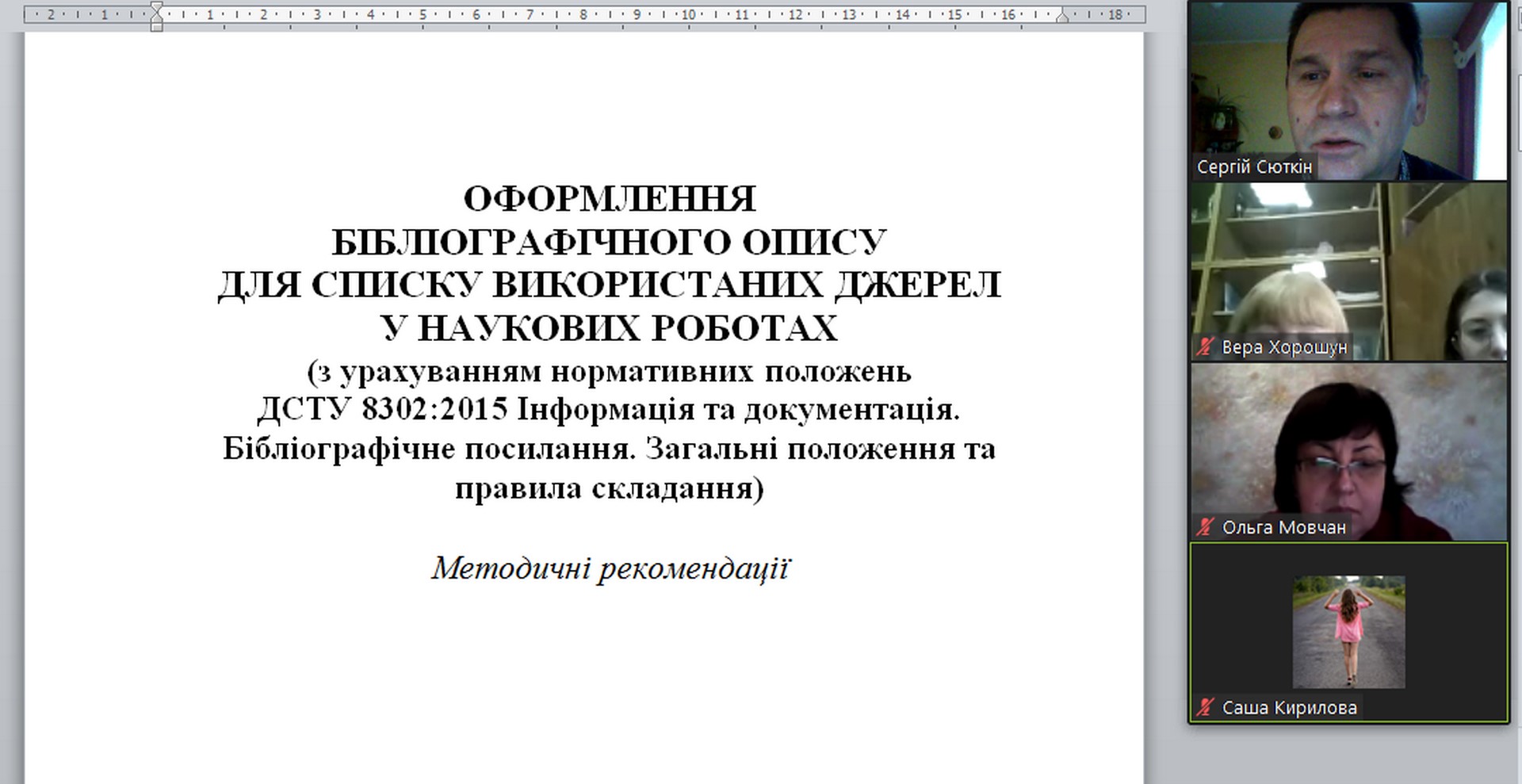The image size is (1522, 784).
Task: Click Саша Кирилова's profile picture
Action: (1348, 632)
